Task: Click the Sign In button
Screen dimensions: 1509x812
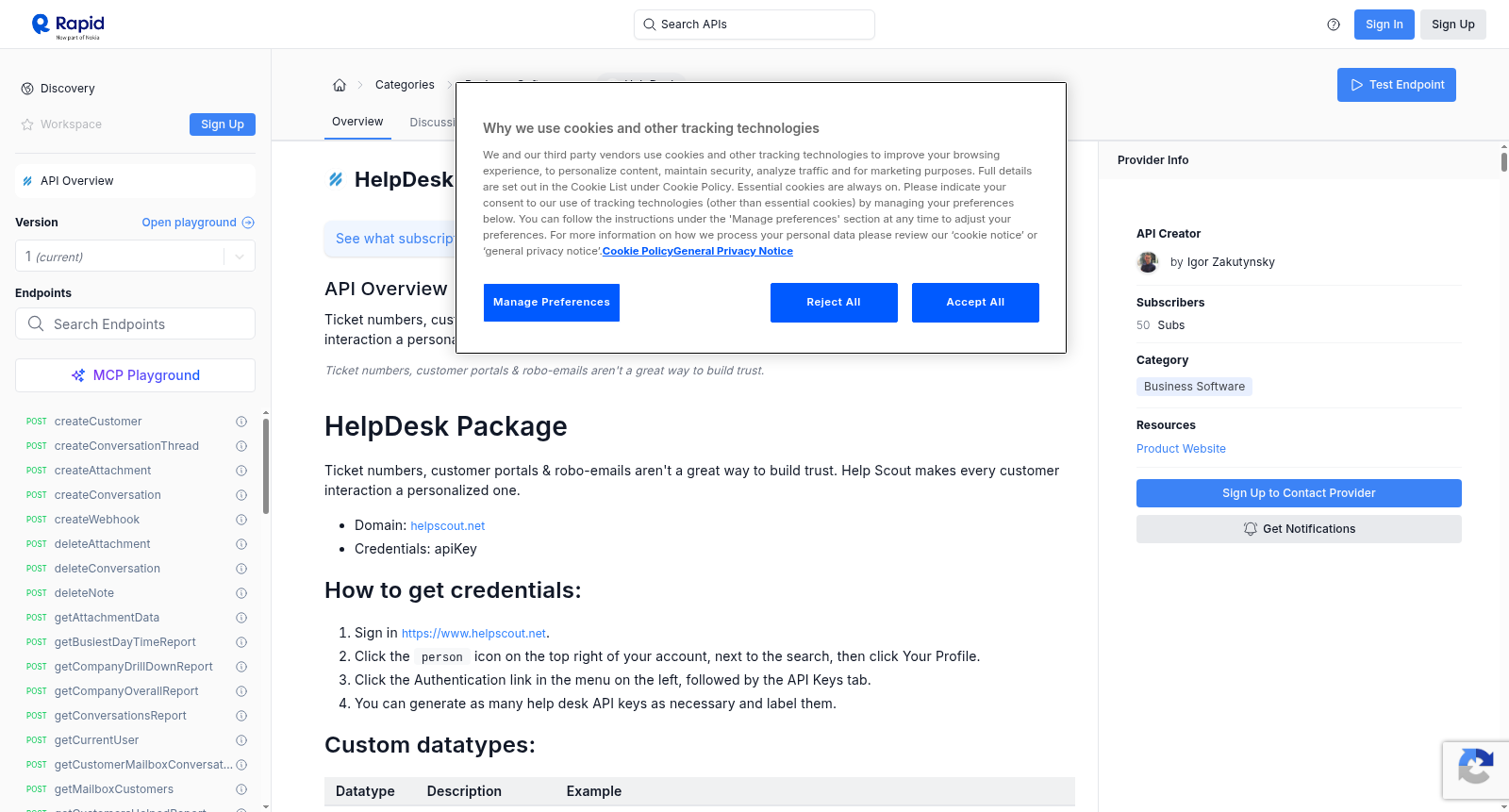Action: click(x=1385, y=25)
